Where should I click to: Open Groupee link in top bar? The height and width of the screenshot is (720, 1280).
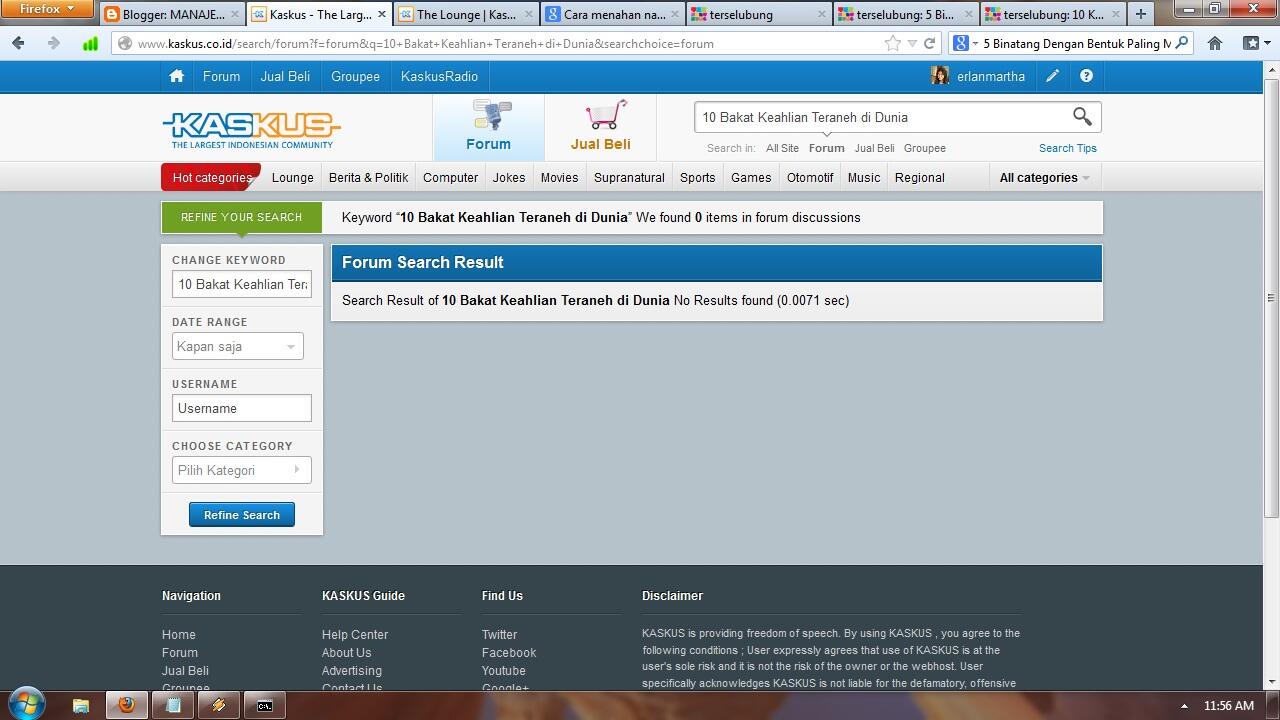(x=355, y=76)
